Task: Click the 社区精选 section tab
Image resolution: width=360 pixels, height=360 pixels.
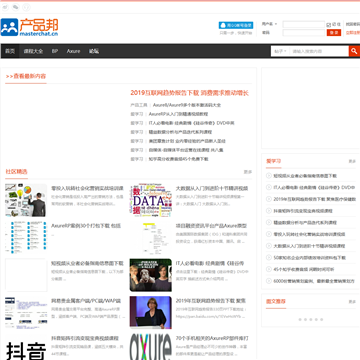Action: click(x=16, y=172)
